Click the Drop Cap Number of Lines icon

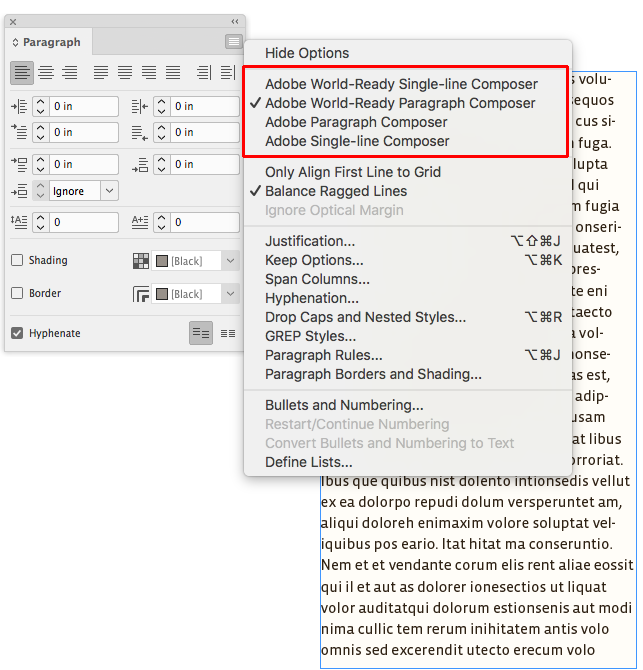(19, 222)
